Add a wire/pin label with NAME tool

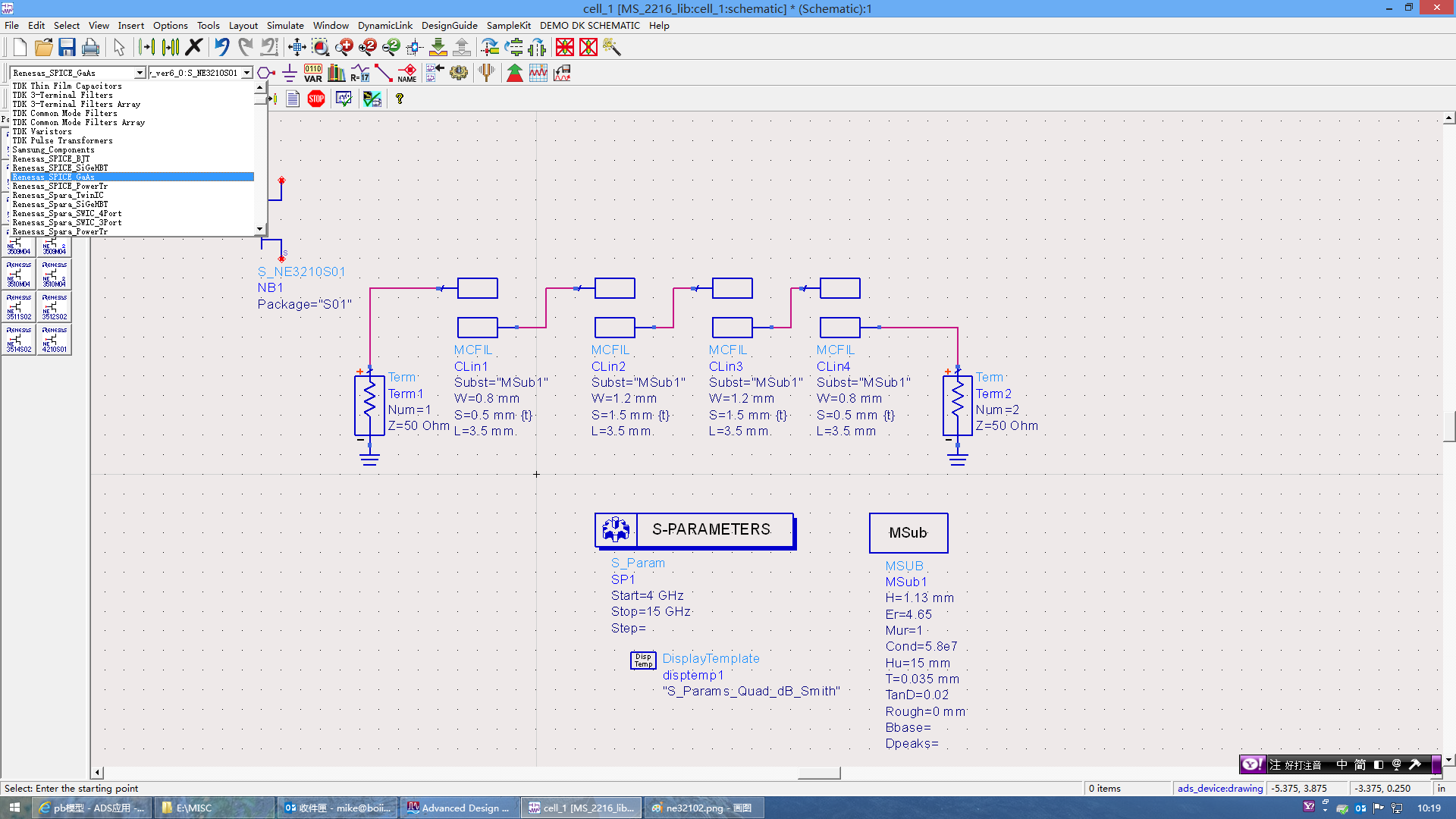pyautogui.click(x=407, y=73)
